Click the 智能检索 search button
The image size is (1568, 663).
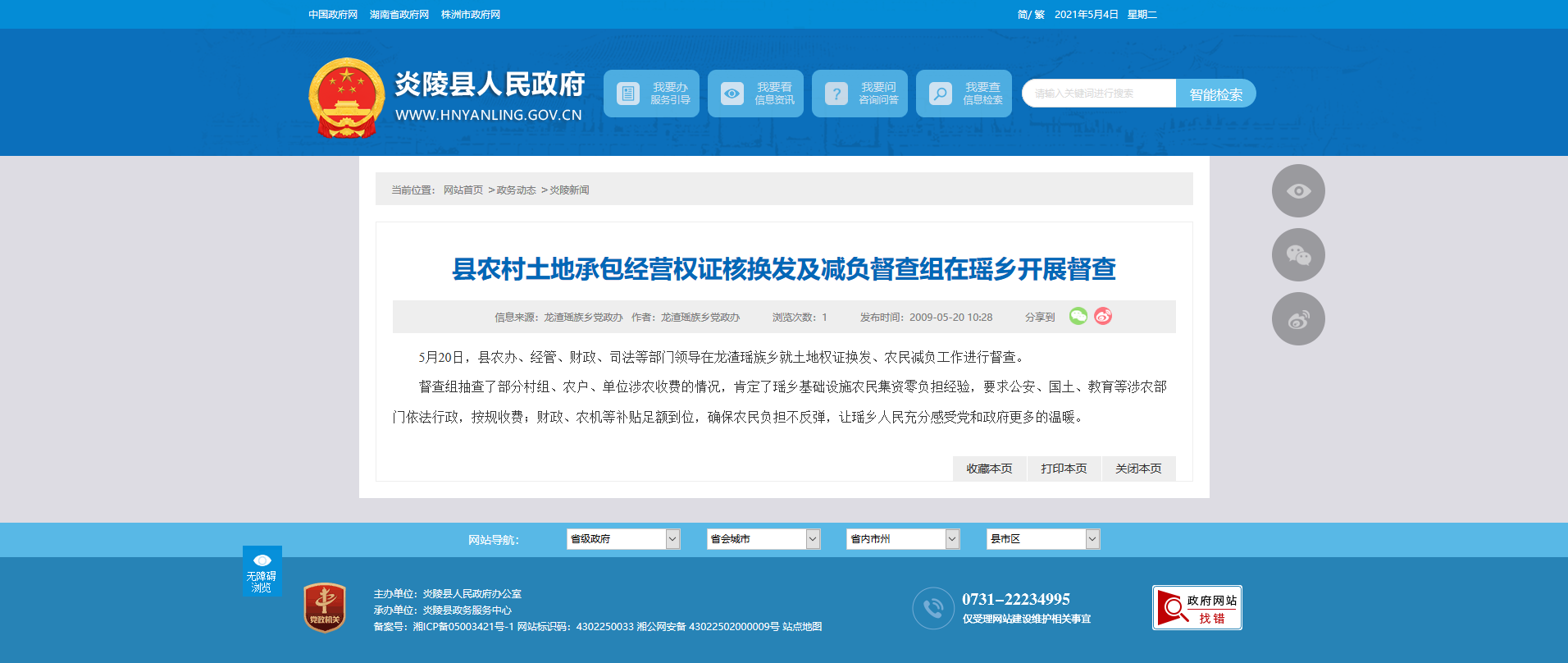[x=1215, y=94]
